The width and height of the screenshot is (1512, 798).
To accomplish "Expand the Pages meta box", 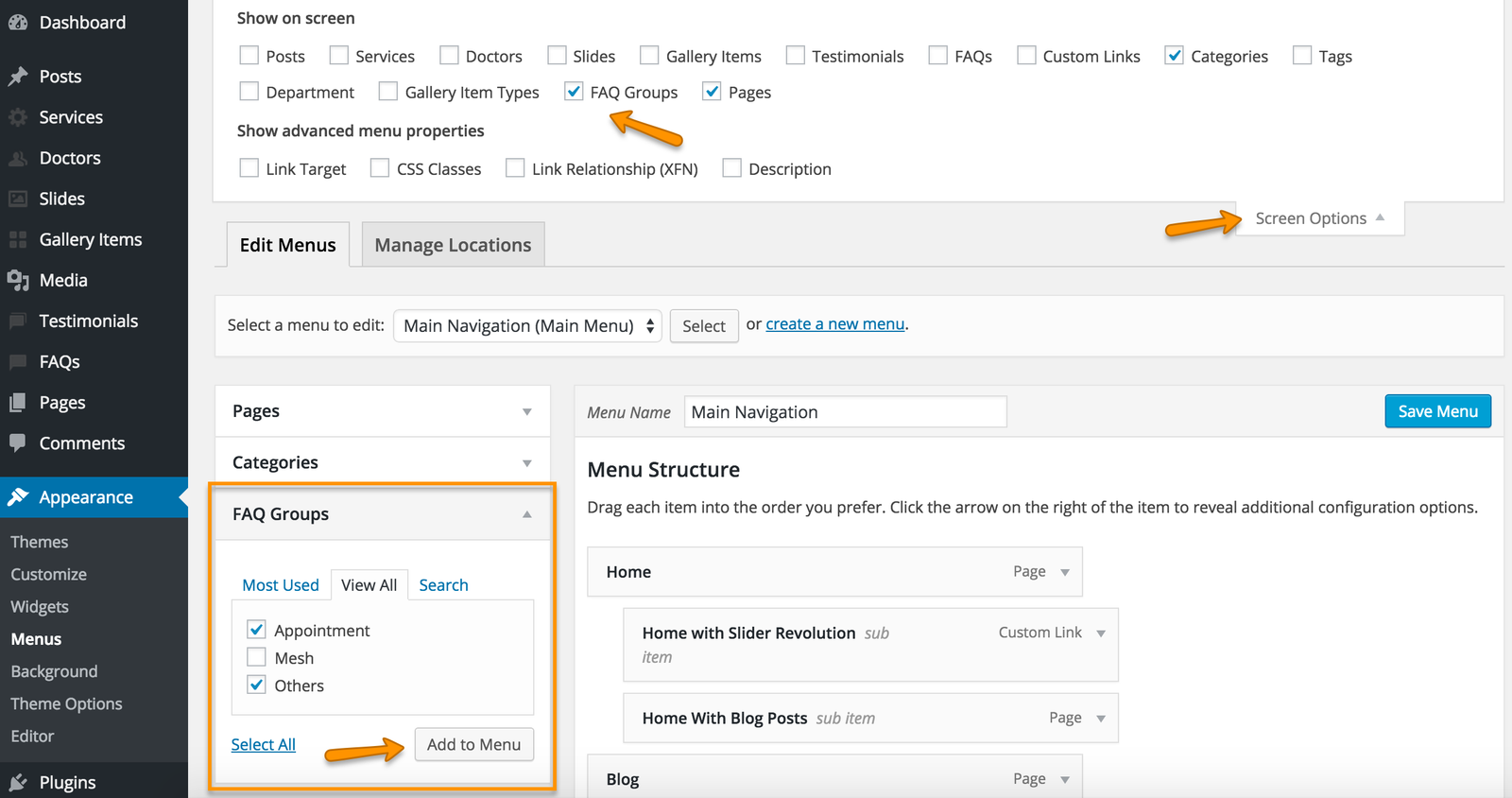I will click(x=526, y=411).
